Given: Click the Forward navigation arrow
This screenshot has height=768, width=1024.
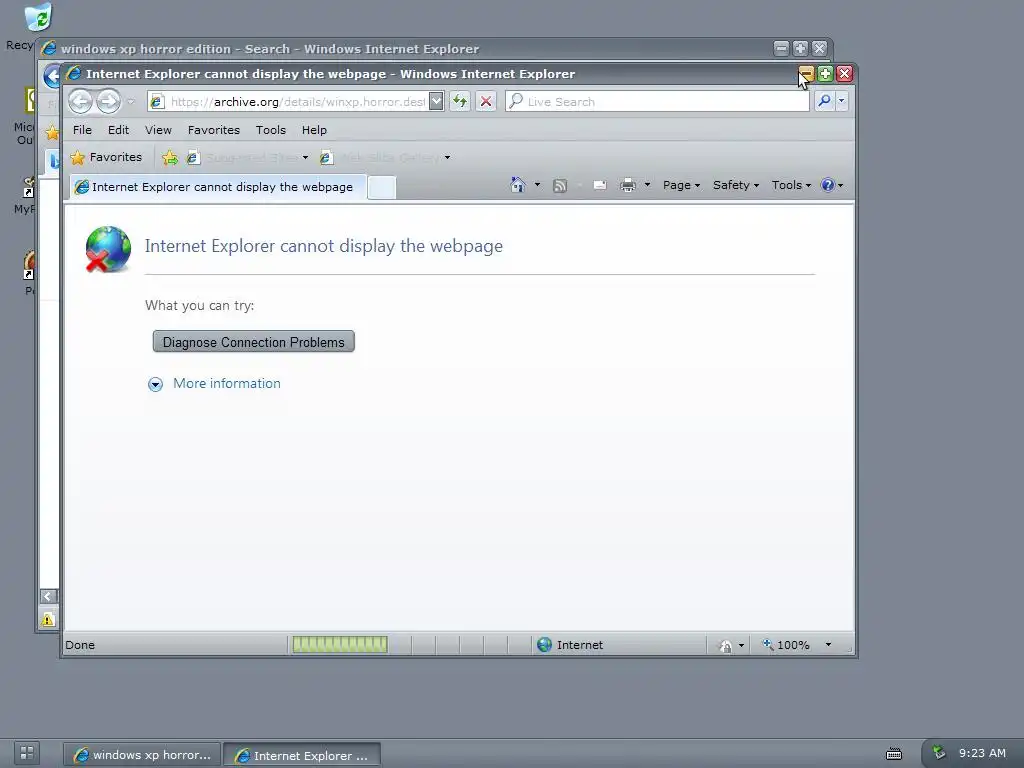Looking at the screenshot, I should coord(108,102).
